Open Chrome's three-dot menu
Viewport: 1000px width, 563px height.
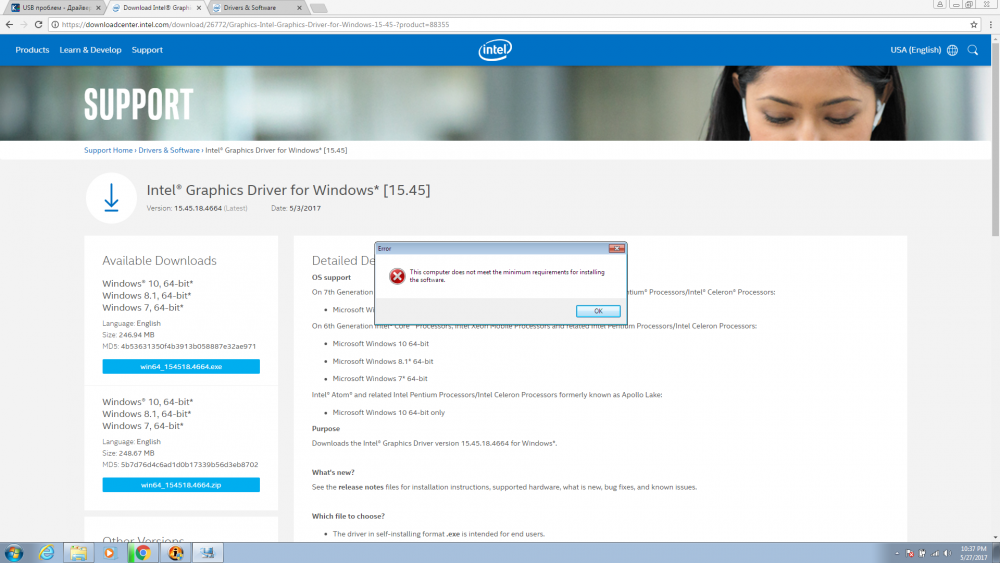[x=990, y=24]
